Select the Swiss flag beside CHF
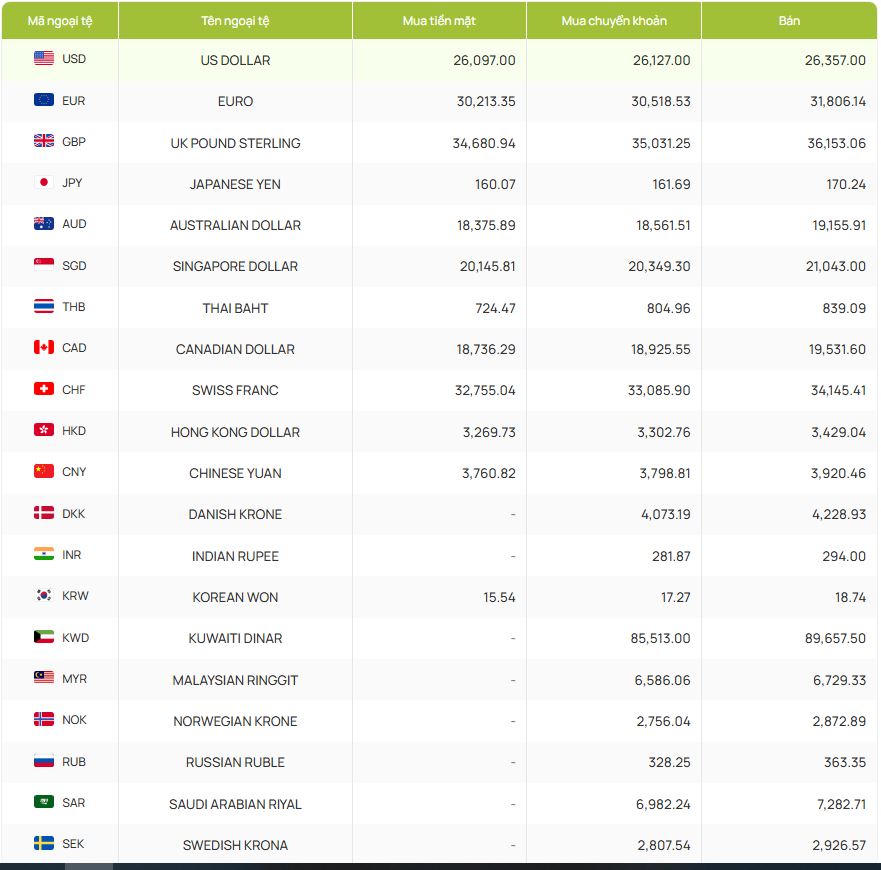Viewport: 881px width, 870px height. (x=44, y=389)
